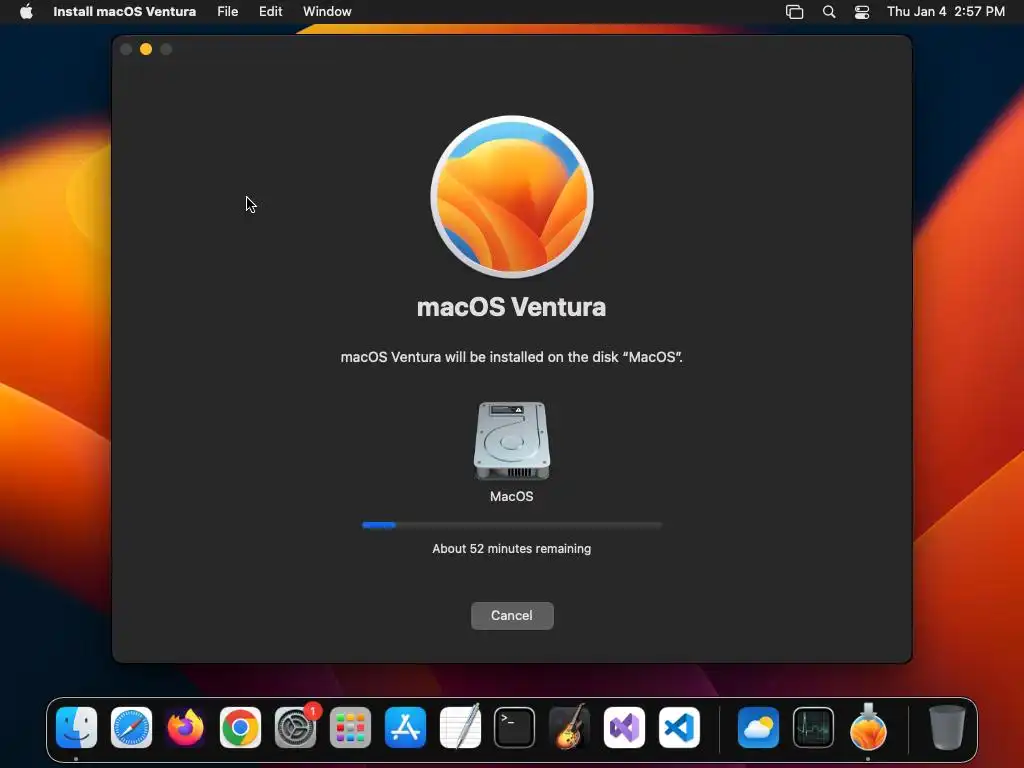This screenshot has width=1024, height=768.
Task: Open blue Visual Studio Code icon
Action: (x=679, y=727)
